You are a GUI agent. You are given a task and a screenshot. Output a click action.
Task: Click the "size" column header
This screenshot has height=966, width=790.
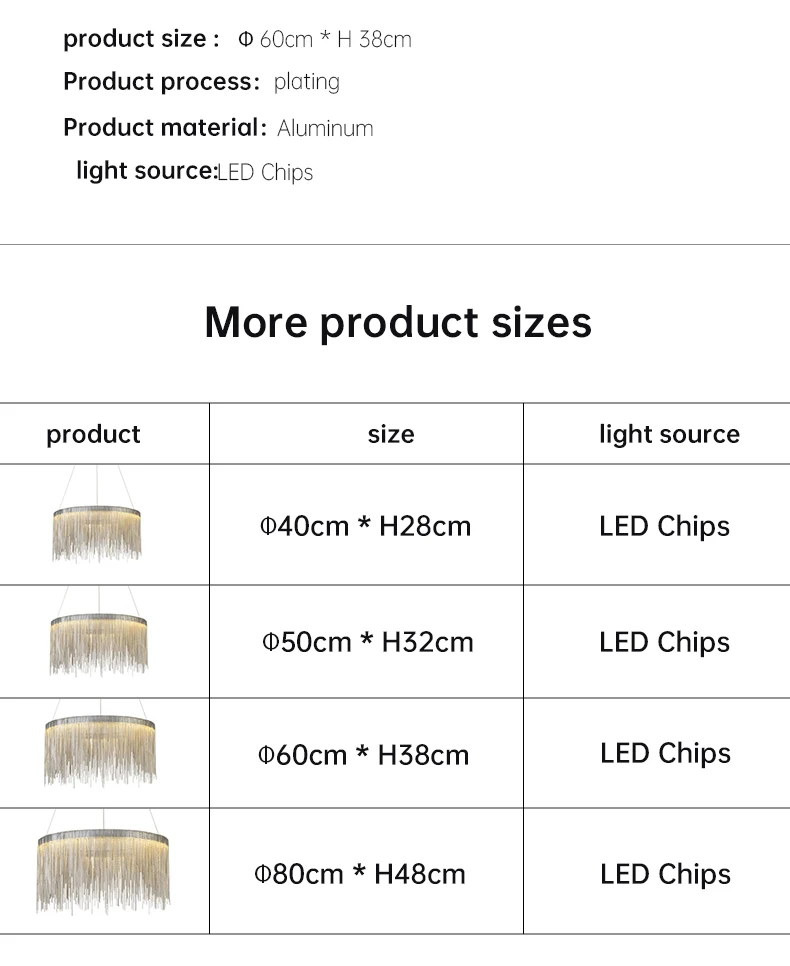(x=390, y=434)
